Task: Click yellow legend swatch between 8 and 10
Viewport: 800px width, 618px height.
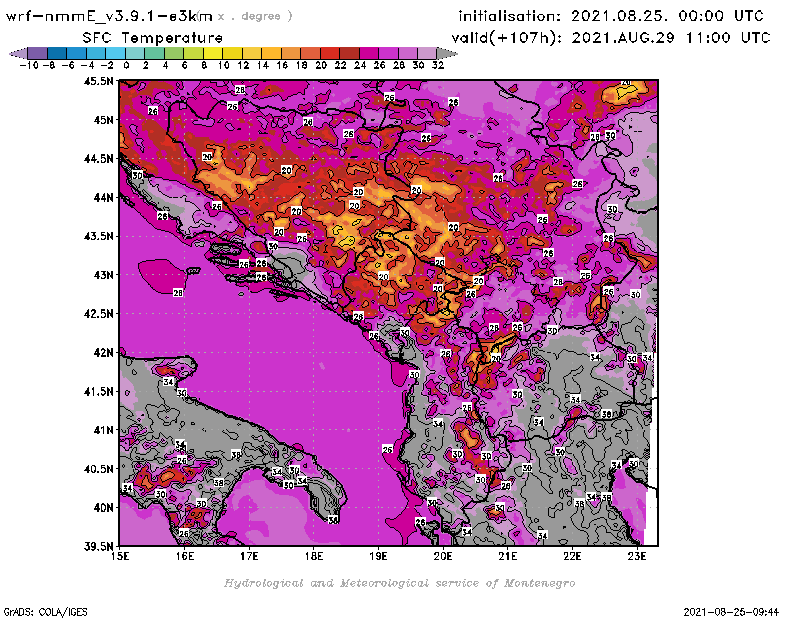Action: (x=213, y=53)
